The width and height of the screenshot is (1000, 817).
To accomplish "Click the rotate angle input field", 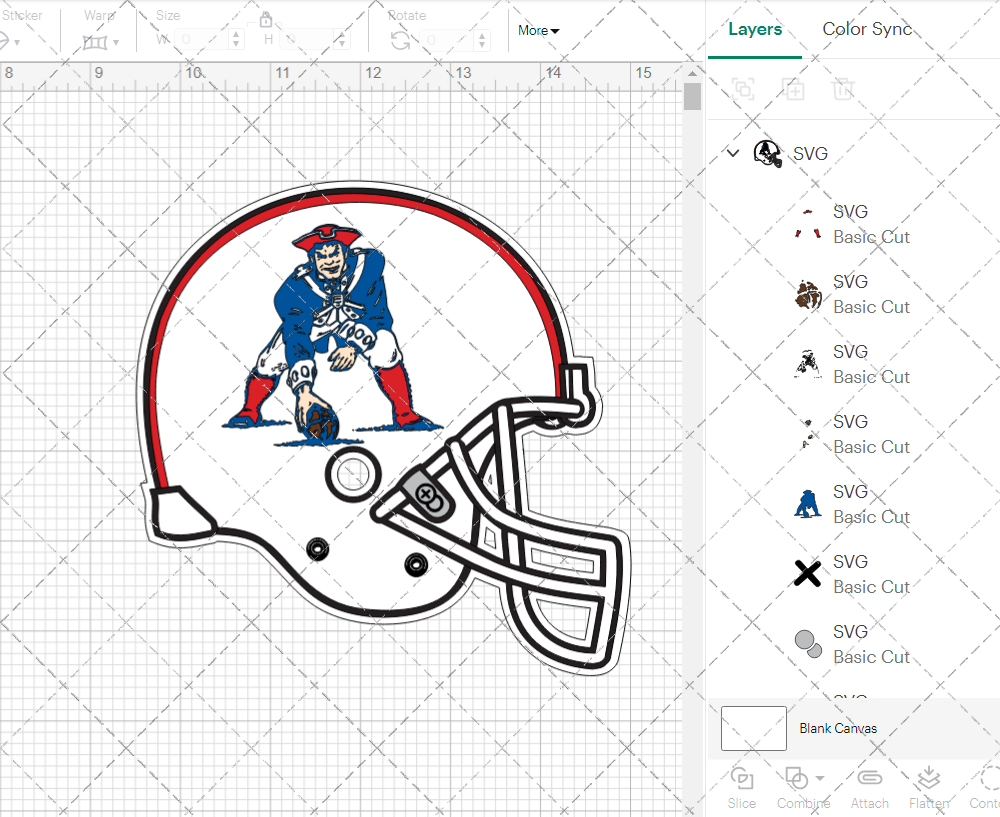I will tap(448, 40).
